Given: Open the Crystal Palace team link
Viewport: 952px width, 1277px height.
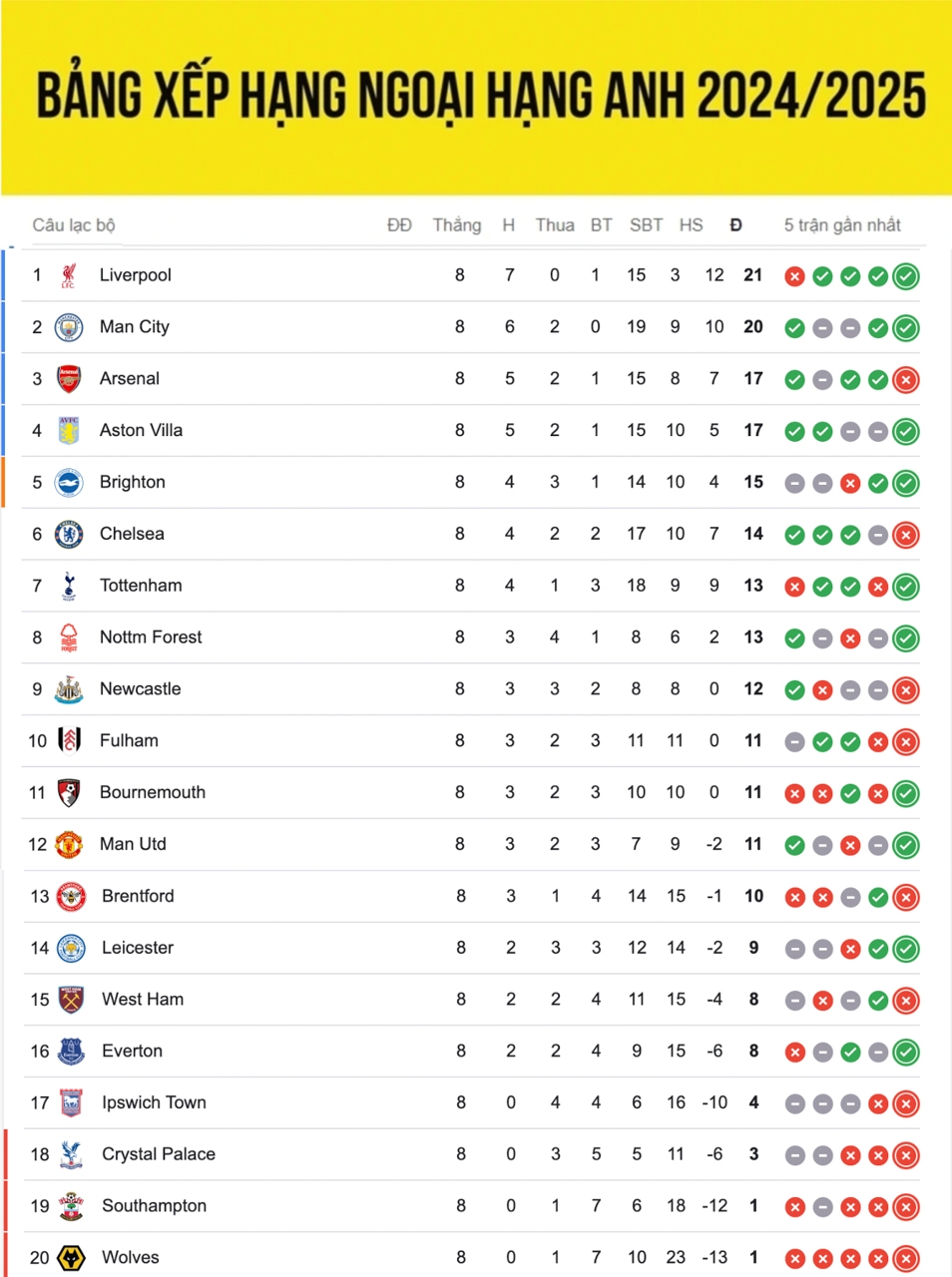Looking at the screenshot, I should [159, 1154].
